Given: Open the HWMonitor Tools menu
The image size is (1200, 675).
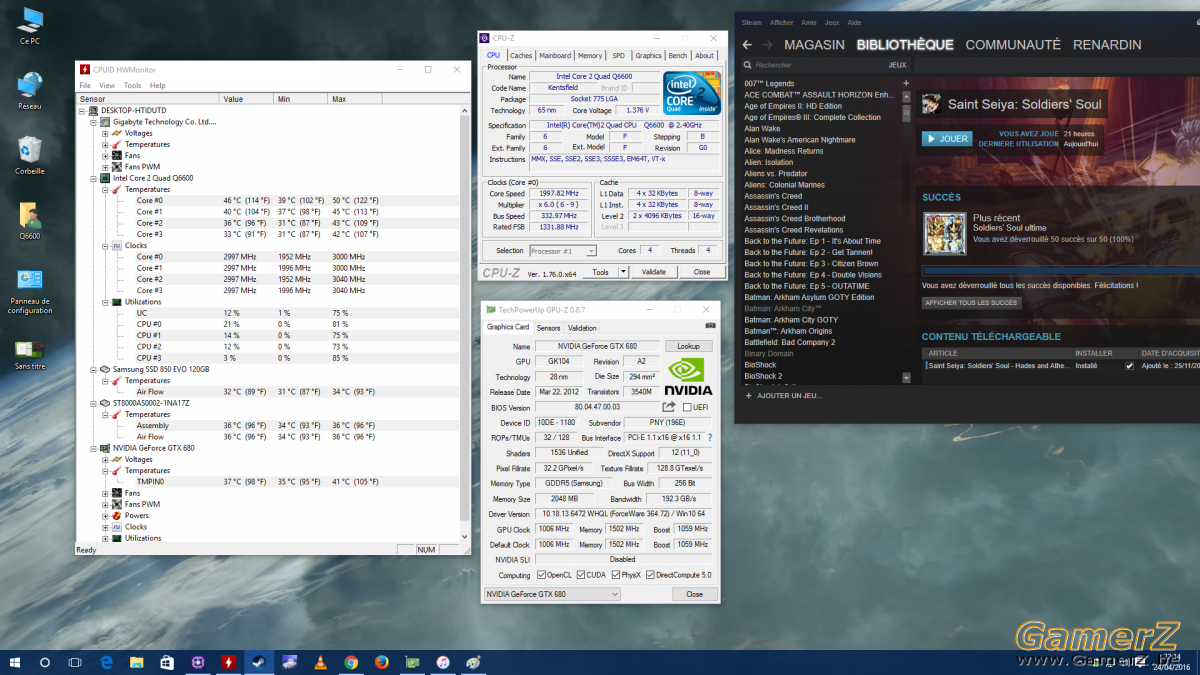Looking at the screenshot, I should (132, 86).
